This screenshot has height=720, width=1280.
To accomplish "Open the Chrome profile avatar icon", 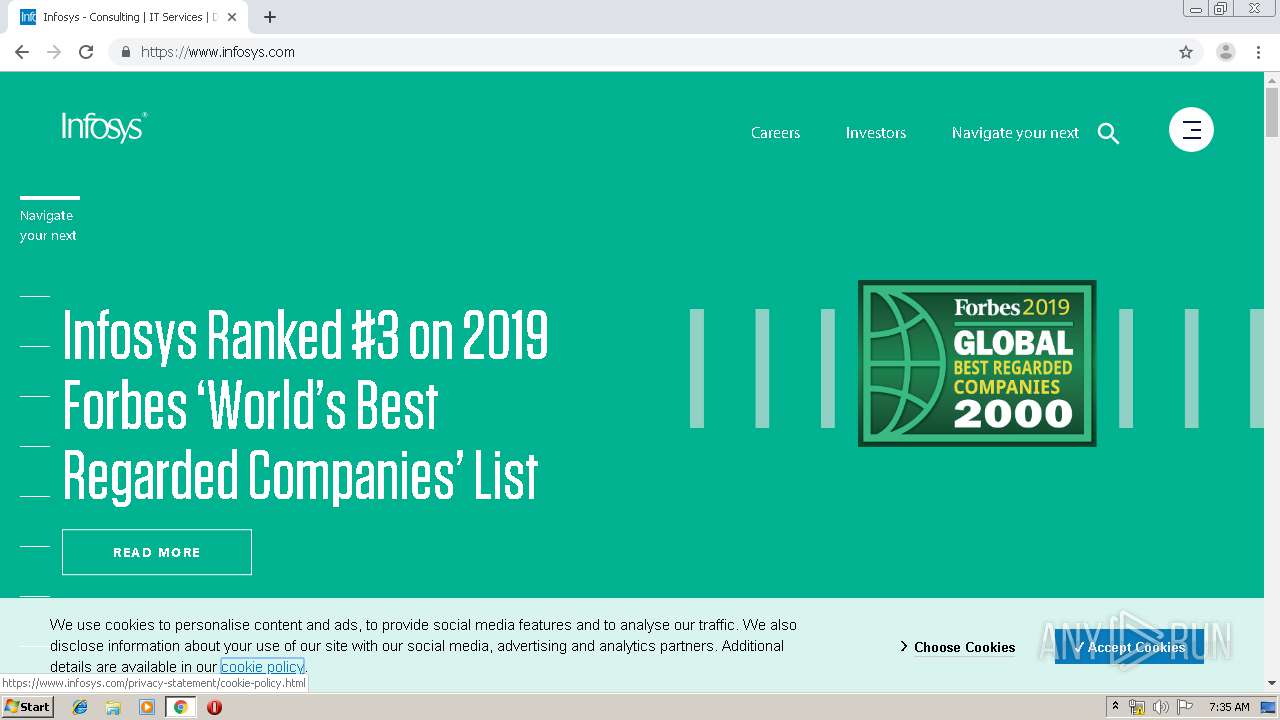I will pos(1226,52).
